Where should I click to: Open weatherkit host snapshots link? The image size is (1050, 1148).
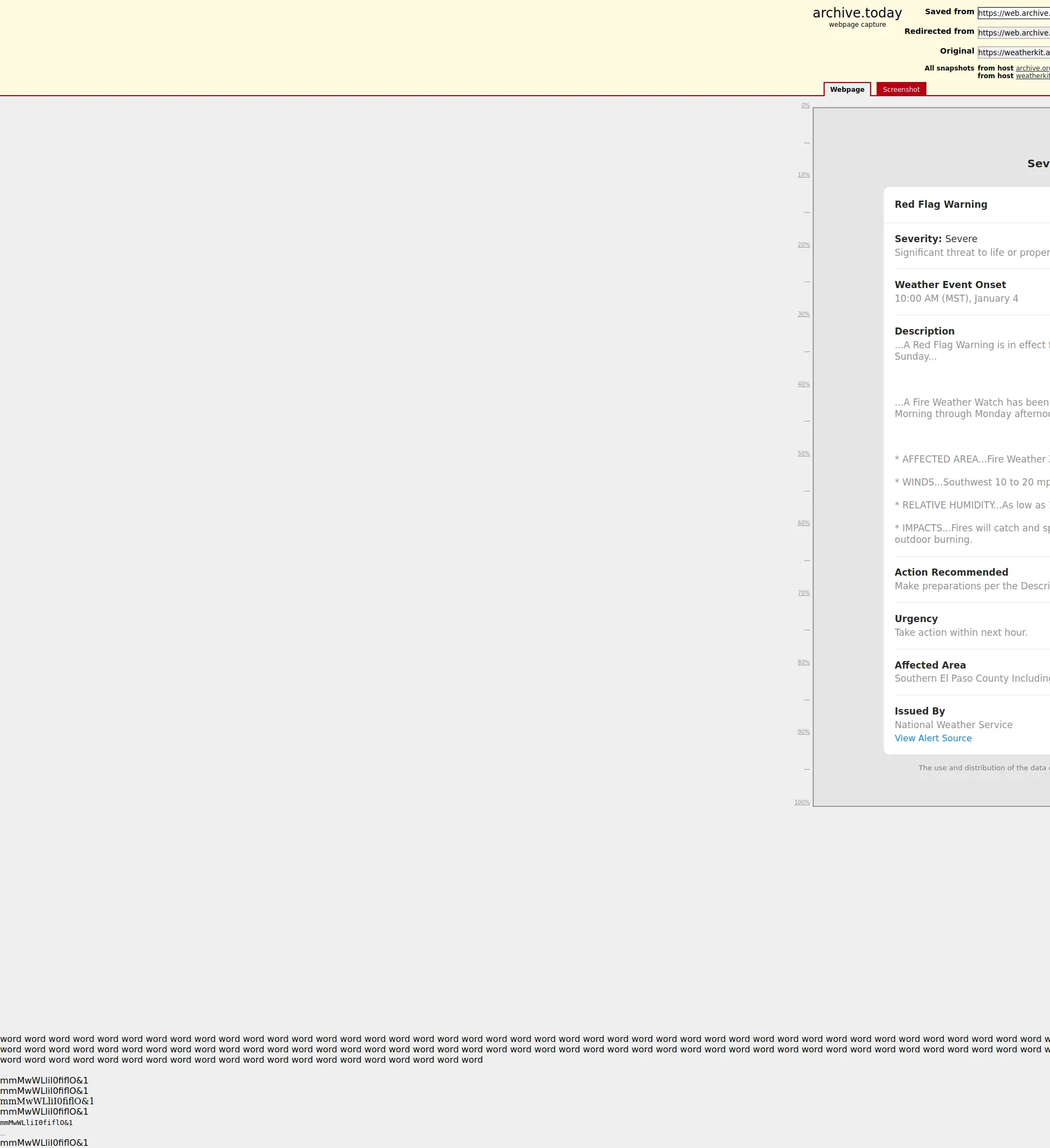tap(1032, 77)
